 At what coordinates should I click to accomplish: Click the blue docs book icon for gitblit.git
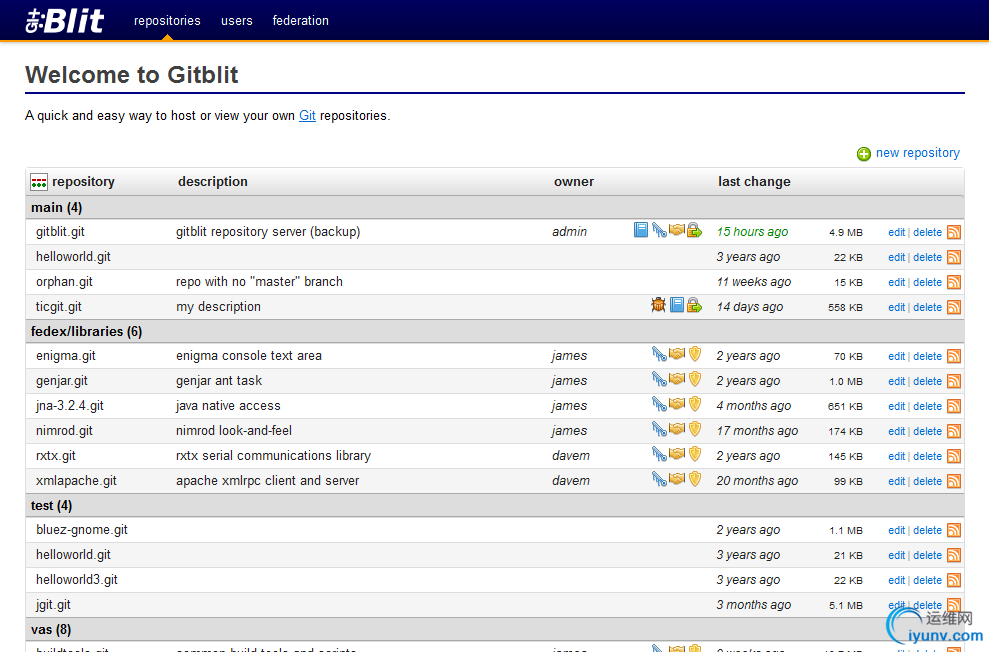[x=641, y=230]
